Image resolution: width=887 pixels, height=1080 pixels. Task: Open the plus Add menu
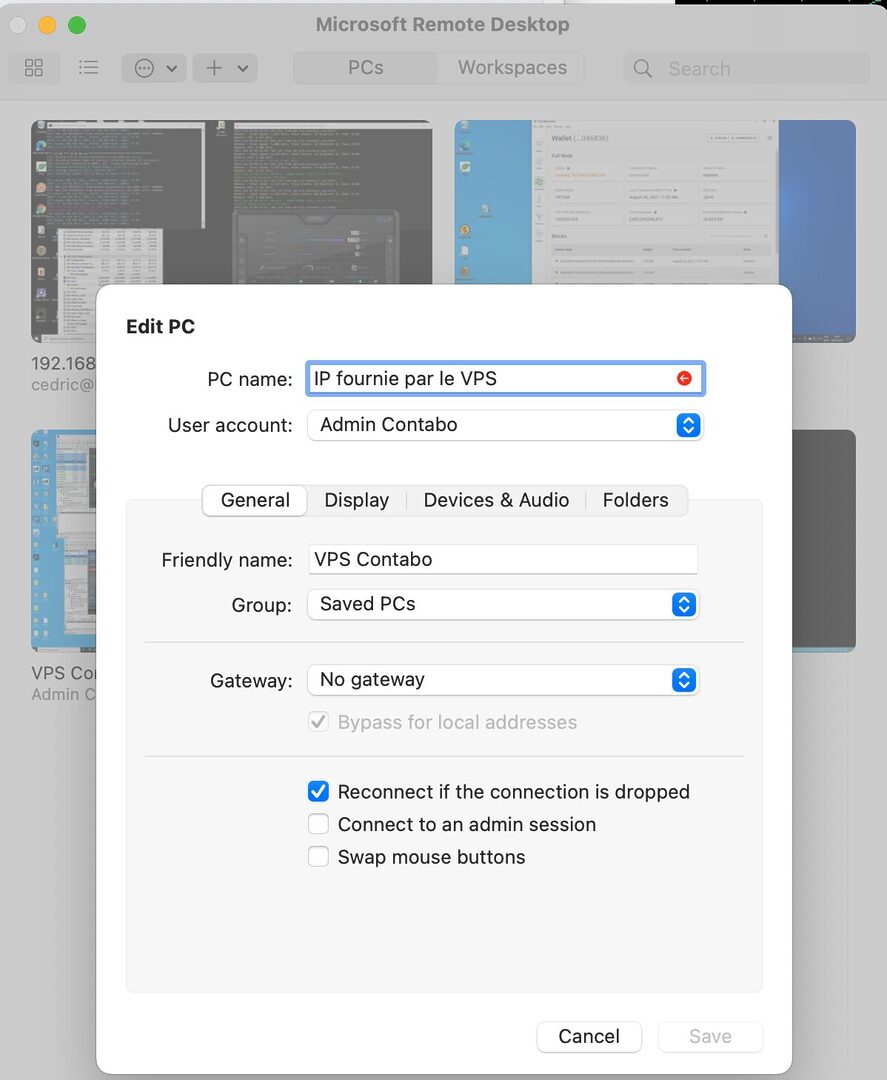point(225,68)
